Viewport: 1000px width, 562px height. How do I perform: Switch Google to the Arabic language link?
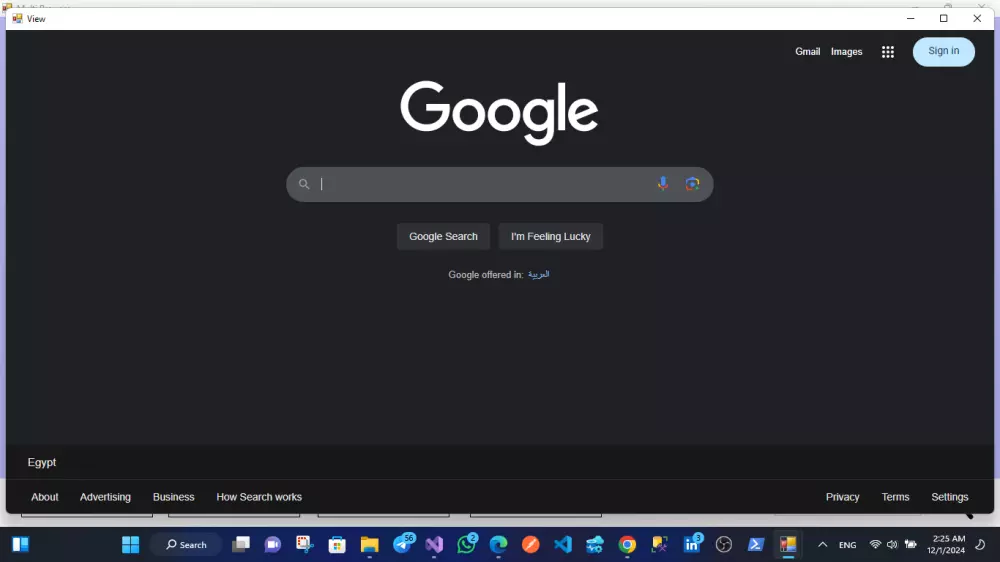538,274
